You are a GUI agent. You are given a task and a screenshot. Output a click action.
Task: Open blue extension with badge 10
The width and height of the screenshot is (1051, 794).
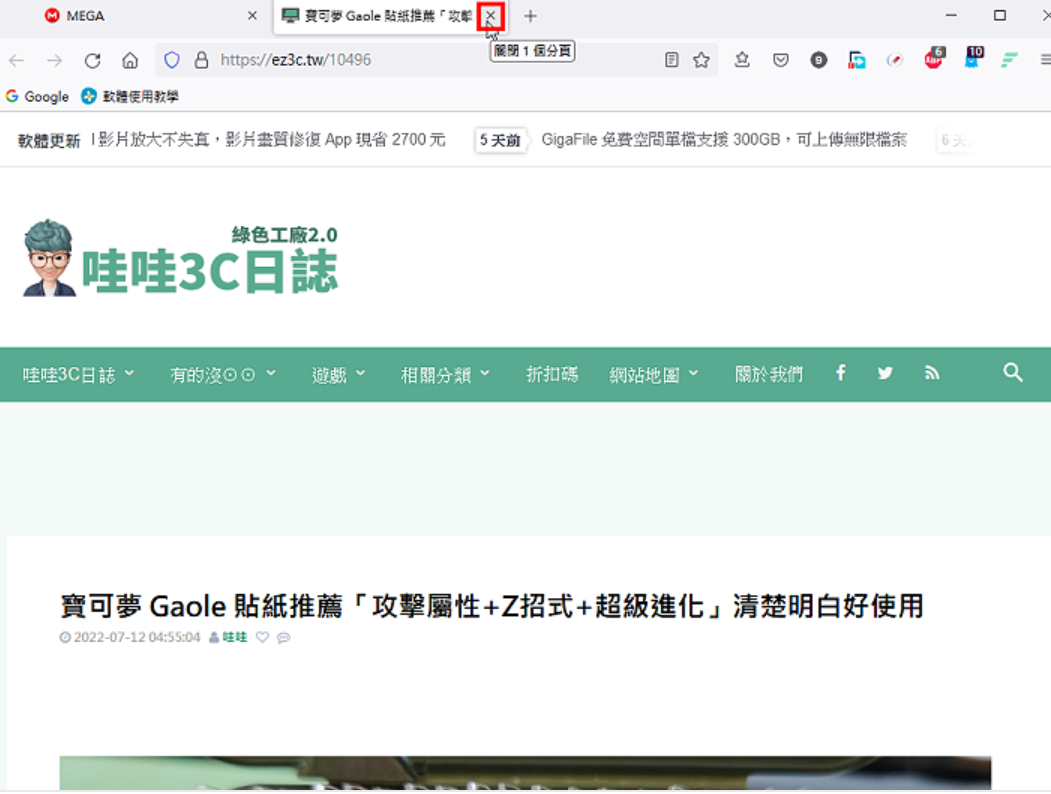coord(973,58)
